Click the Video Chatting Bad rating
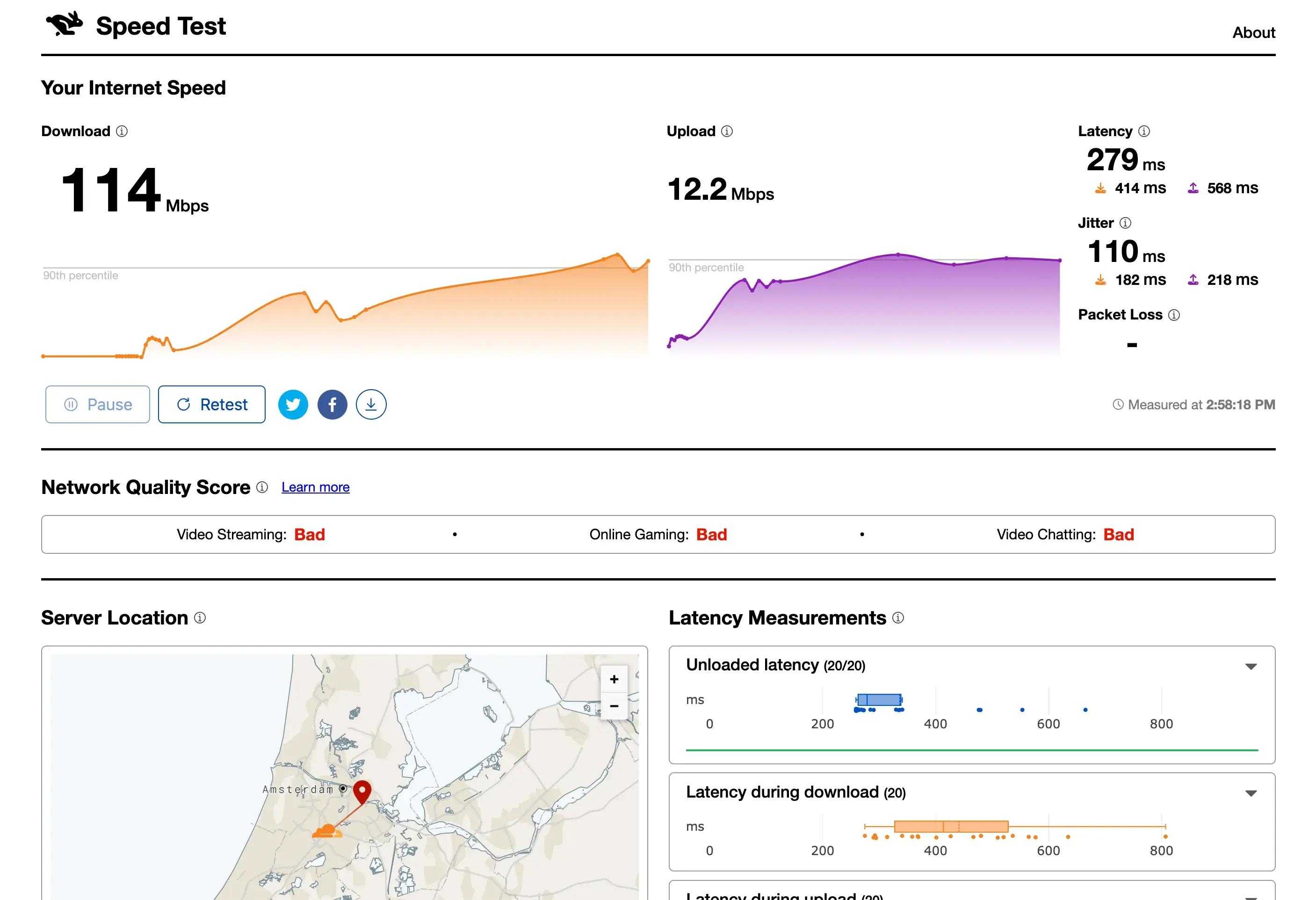Screen dimensions: 1316x900 pos(1118,535)
